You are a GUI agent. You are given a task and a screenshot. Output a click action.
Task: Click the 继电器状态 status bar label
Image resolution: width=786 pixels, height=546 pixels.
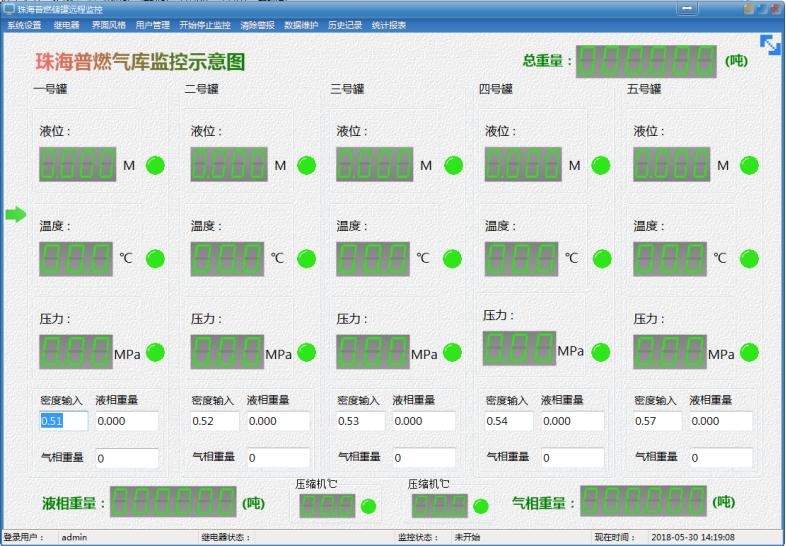(226, 537)
